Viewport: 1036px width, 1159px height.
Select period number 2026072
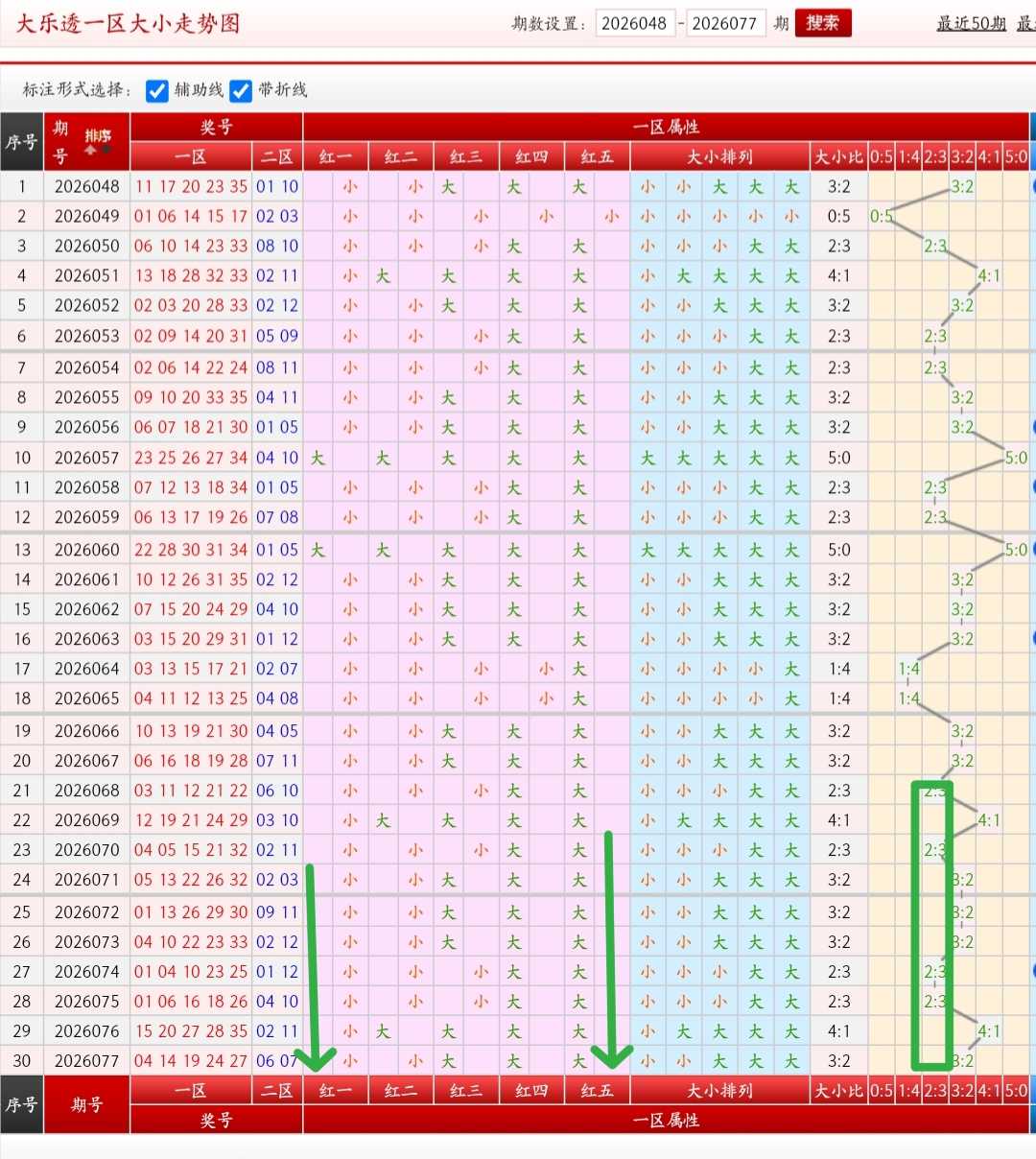[86, 912]
